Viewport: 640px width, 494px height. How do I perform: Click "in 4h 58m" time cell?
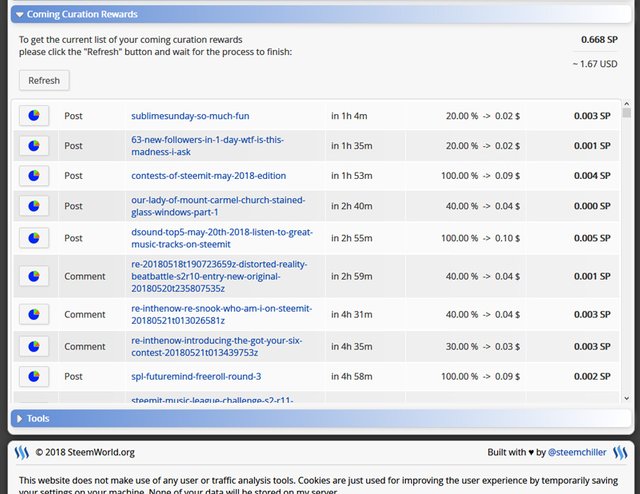click(351, 376)
